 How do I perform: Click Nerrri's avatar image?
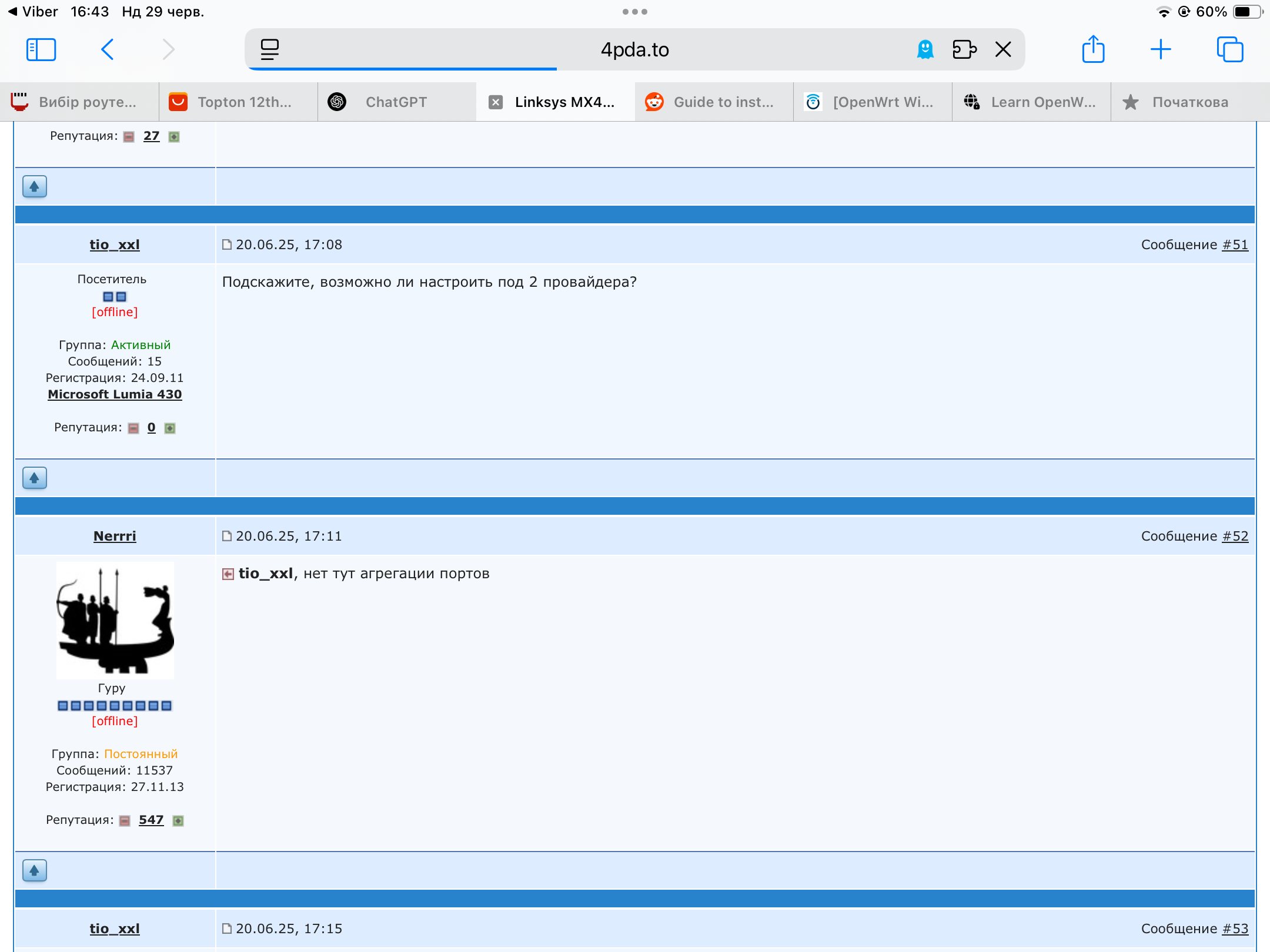tap(115, 620)
